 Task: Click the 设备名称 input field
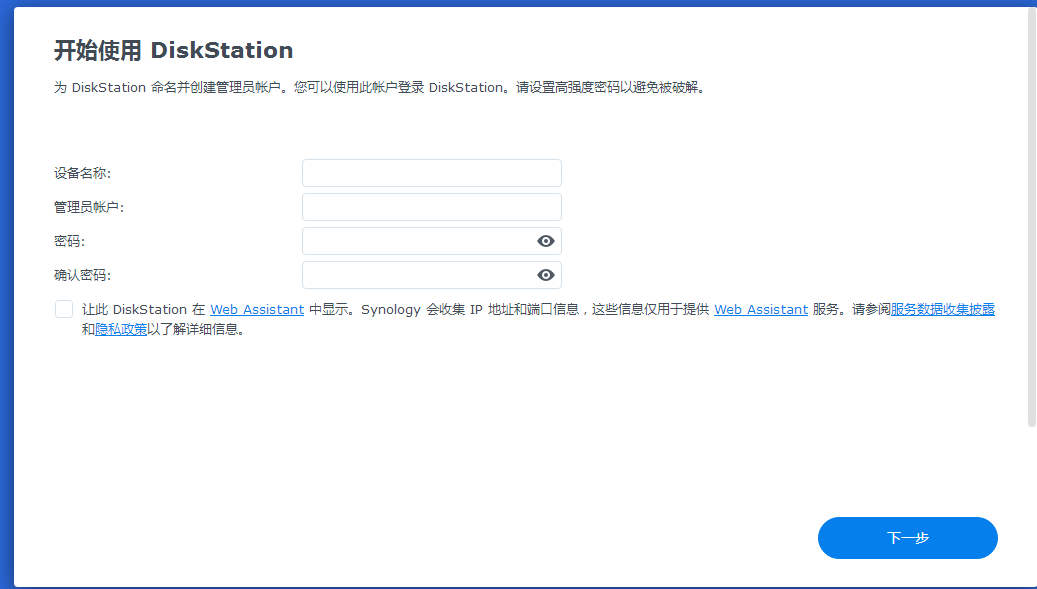coord(432,173)
